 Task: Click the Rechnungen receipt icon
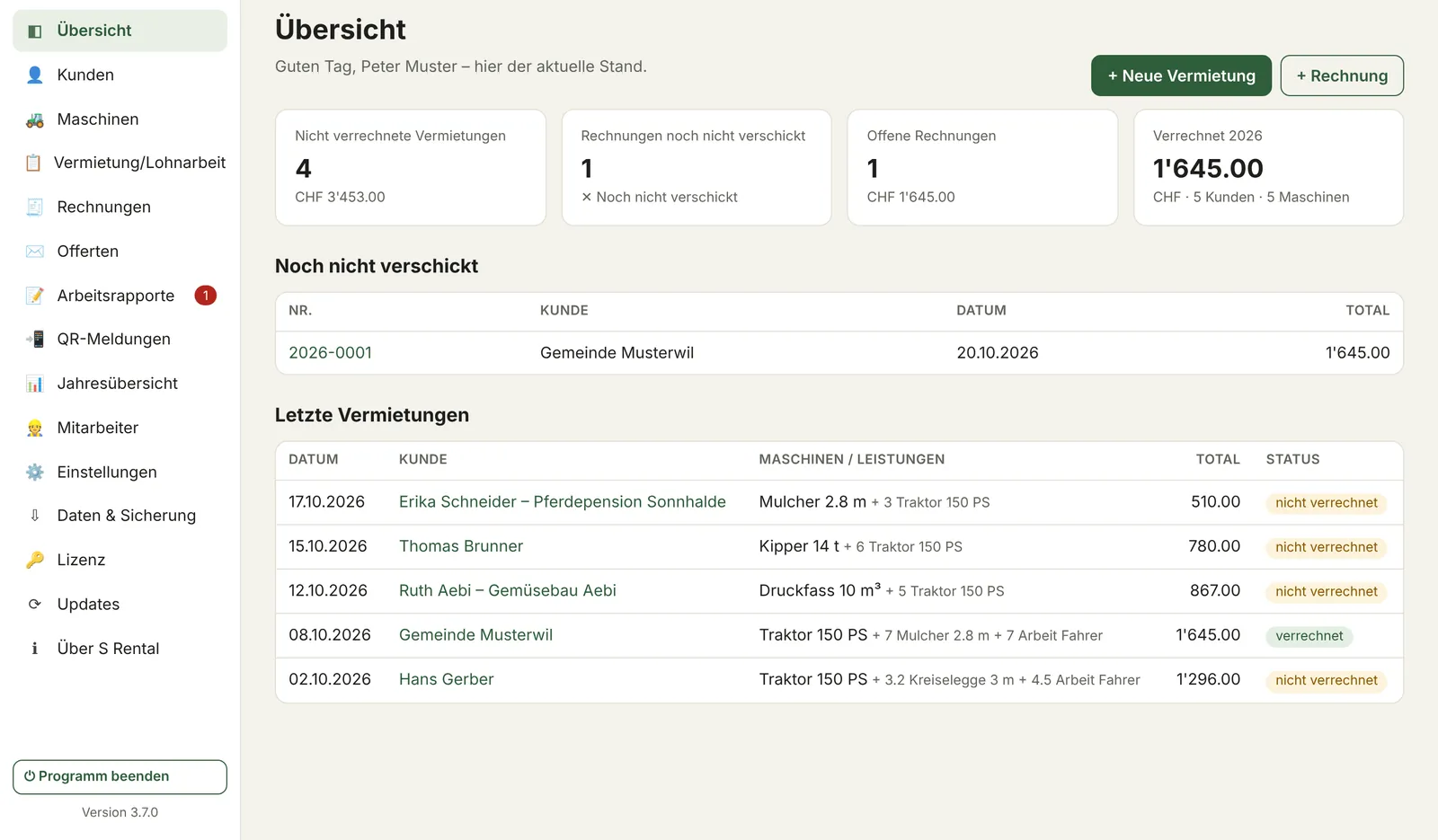coord(34,208)
